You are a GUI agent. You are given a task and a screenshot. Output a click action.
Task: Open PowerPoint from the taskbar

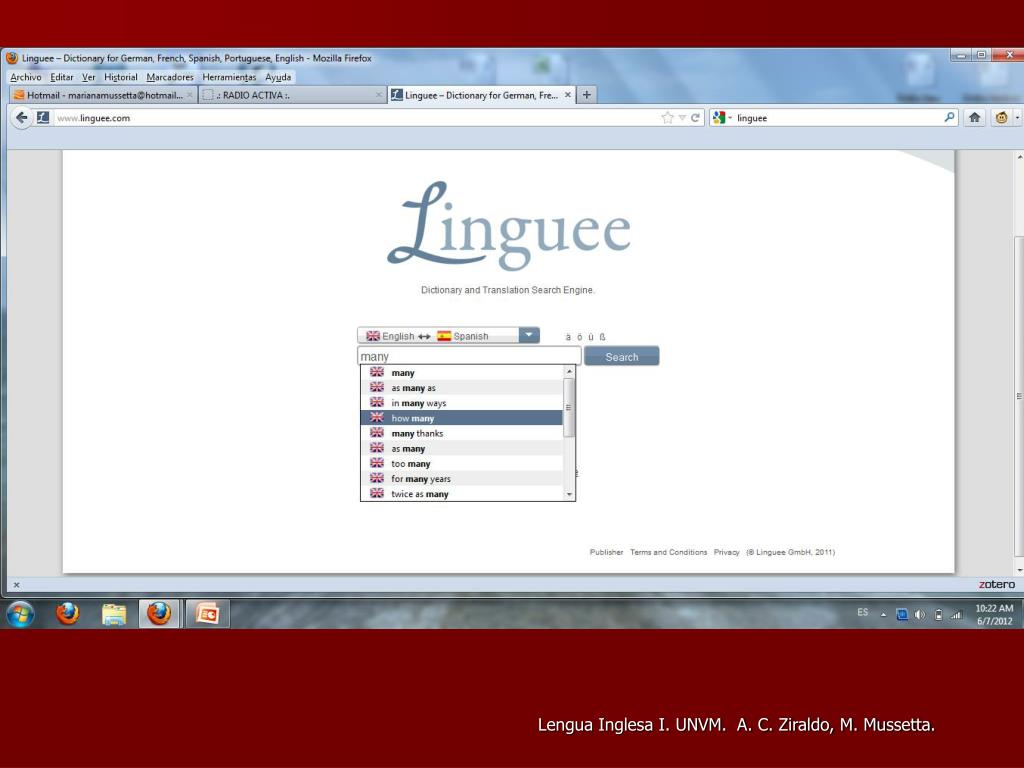tap(207, 614)
